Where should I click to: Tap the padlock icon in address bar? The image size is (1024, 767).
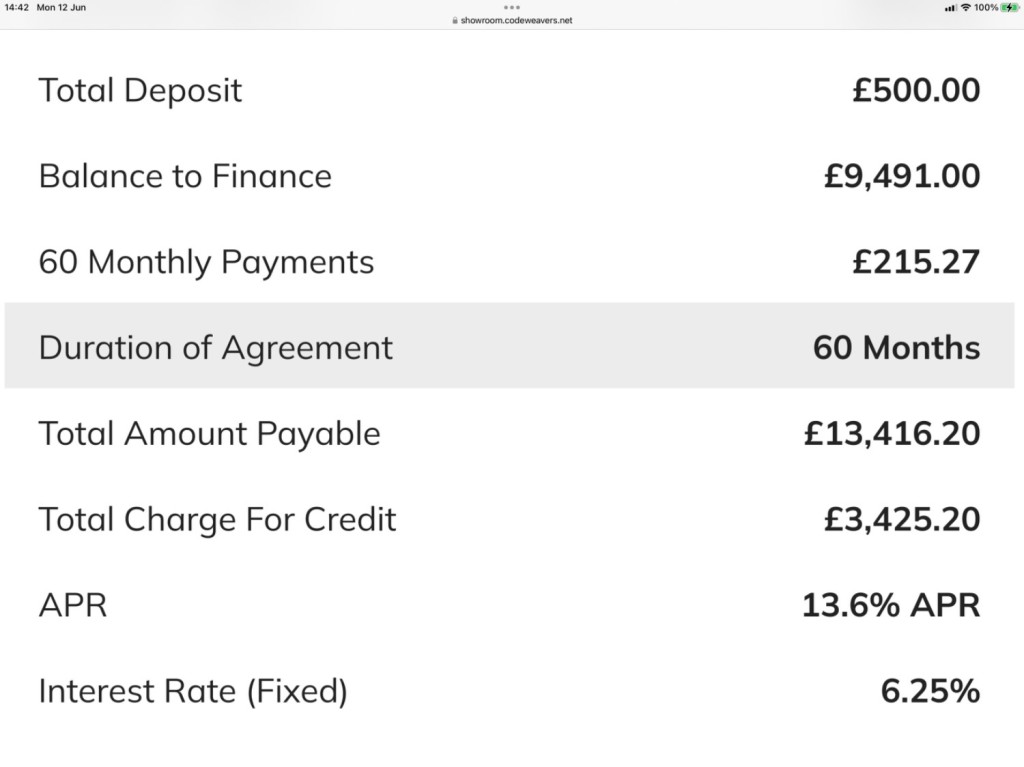click(x=455, y=20)
